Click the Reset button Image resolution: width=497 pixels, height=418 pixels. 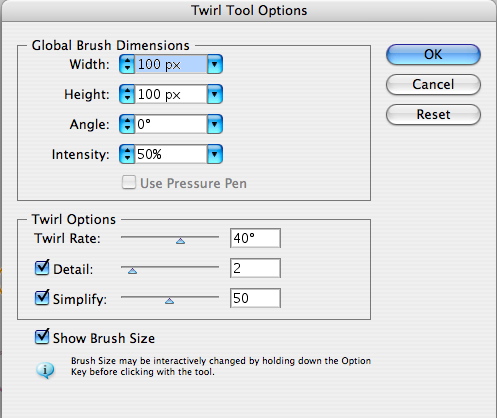click(x=433, y=115)
